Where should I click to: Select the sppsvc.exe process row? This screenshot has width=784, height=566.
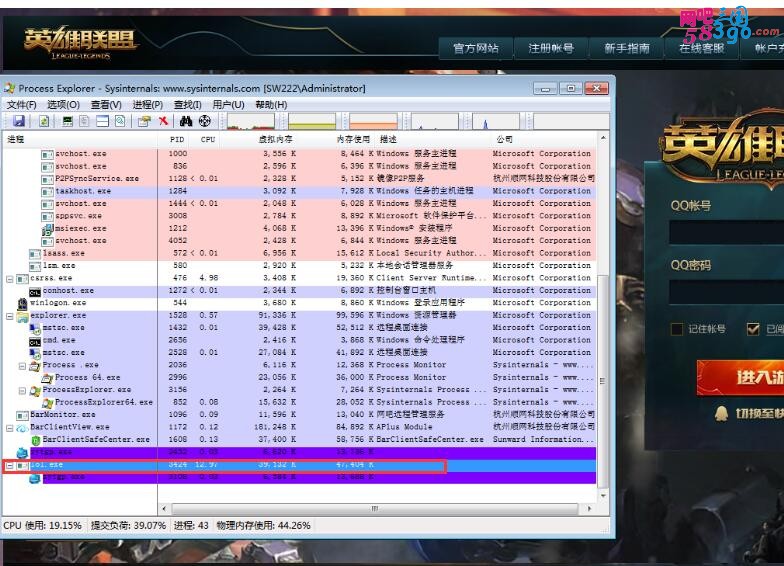[x=300, y=216]
